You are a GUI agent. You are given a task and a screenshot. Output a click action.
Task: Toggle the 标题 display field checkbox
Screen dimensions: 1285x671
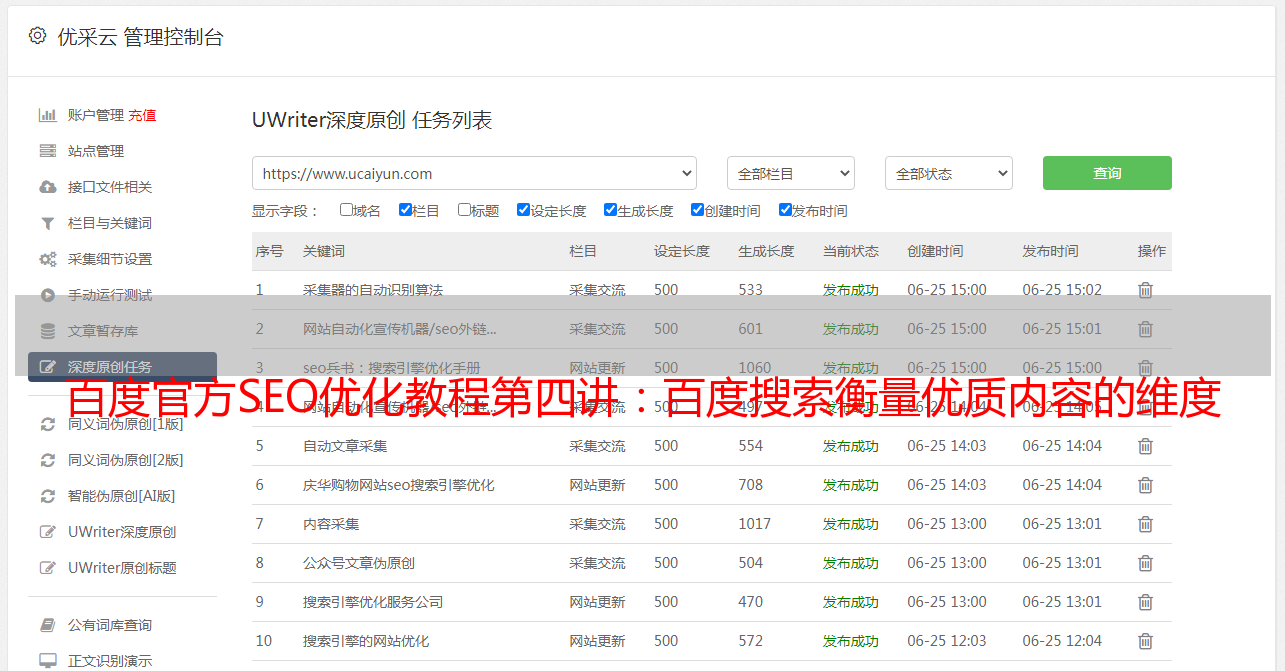[x=464, y=210]
